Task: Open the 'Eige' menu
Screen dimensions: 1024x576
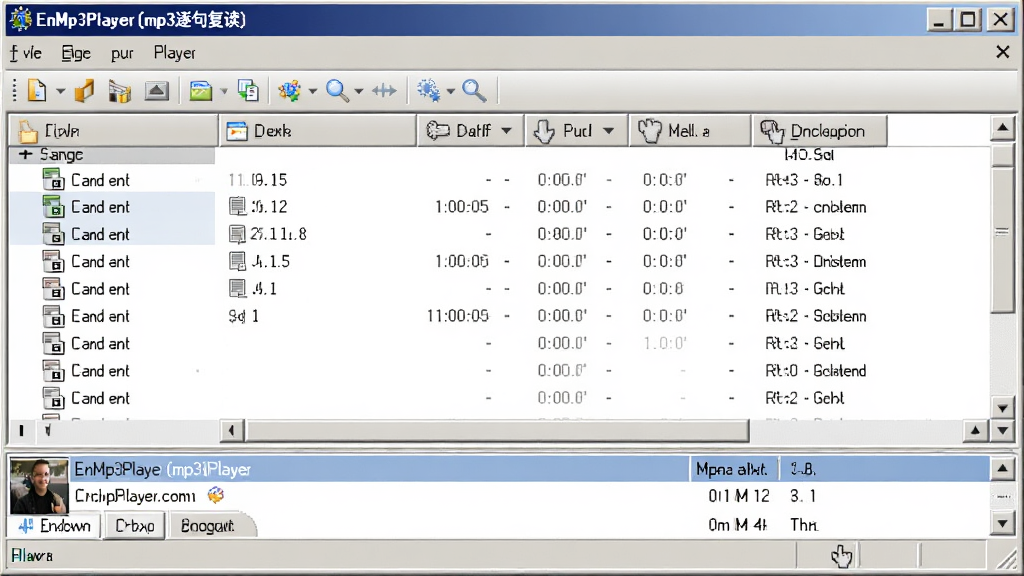Action: click(76, 53)
